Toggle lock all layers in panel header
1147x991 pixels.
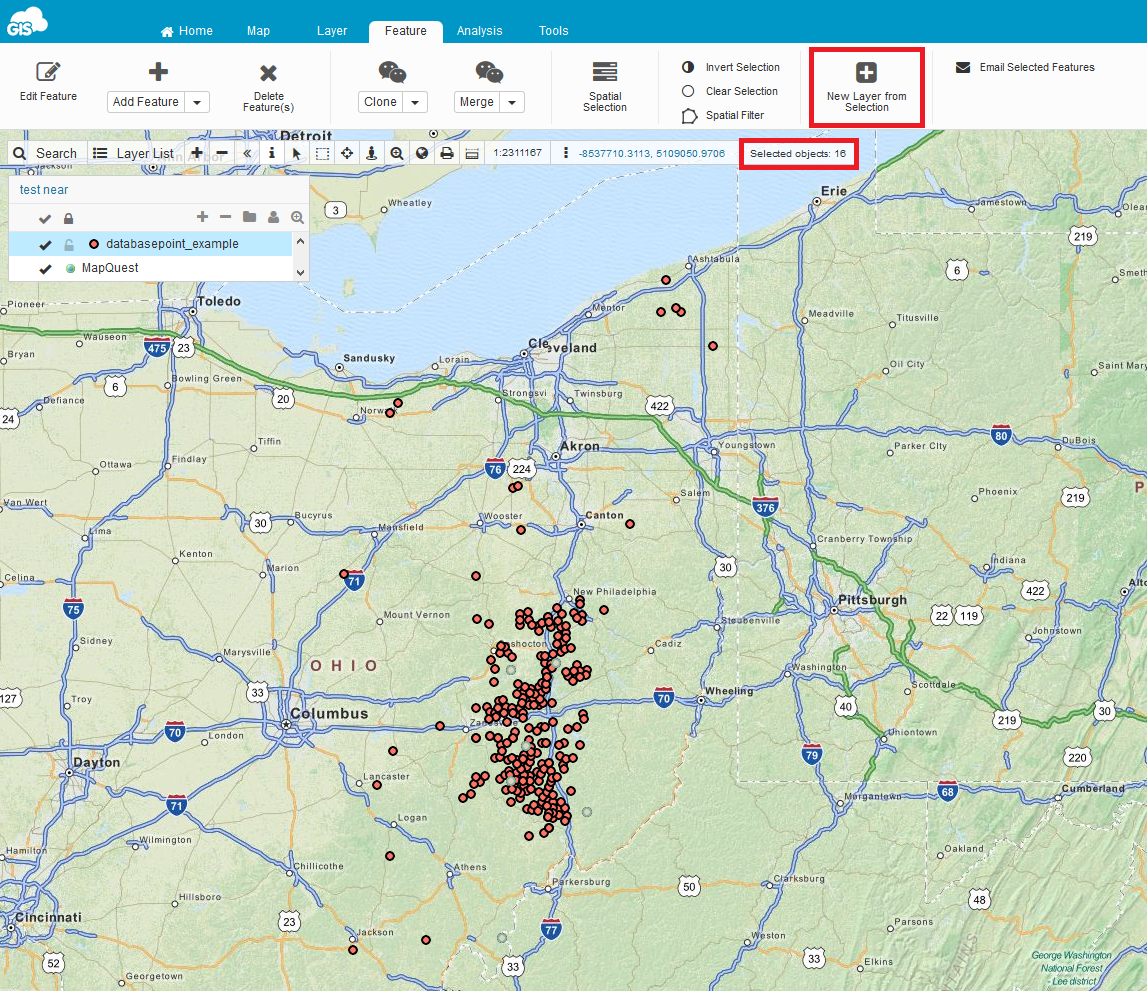click(x=68, y=218)
